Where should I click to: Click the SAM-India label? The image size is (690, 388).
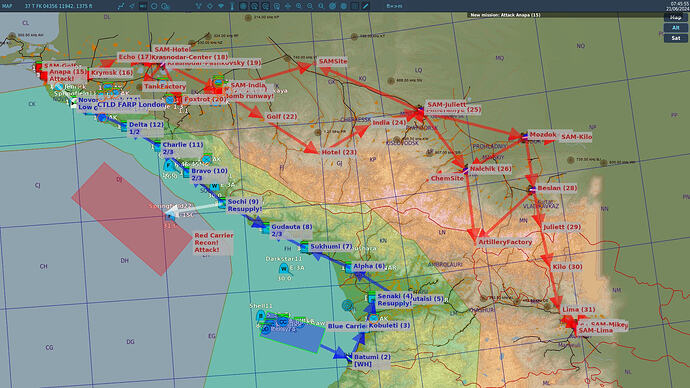248,85
